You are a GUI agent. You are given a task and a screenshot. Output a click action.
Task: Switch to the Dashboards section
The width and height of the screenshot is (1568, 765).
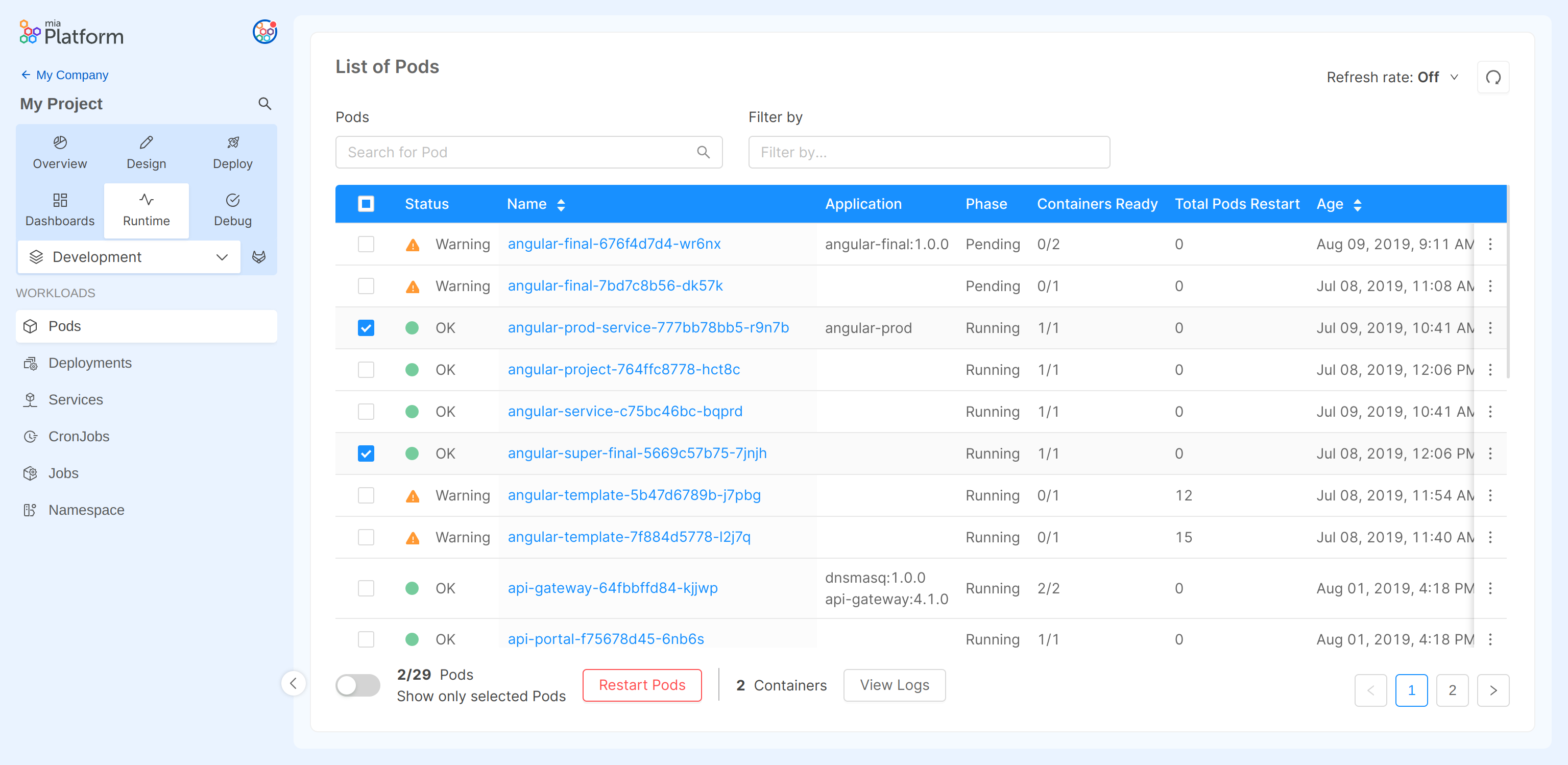pyautogui.click(x=60, y=209)
